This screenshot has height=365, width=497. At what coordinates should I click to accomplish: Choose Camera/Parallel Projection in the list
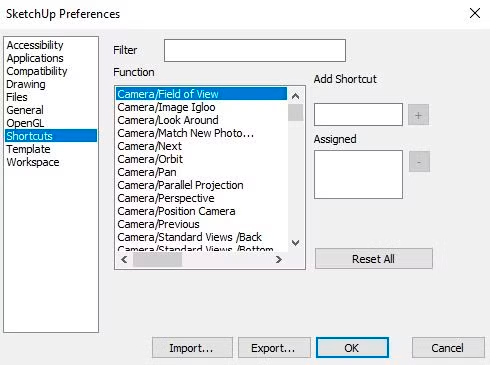coord(180,185)
